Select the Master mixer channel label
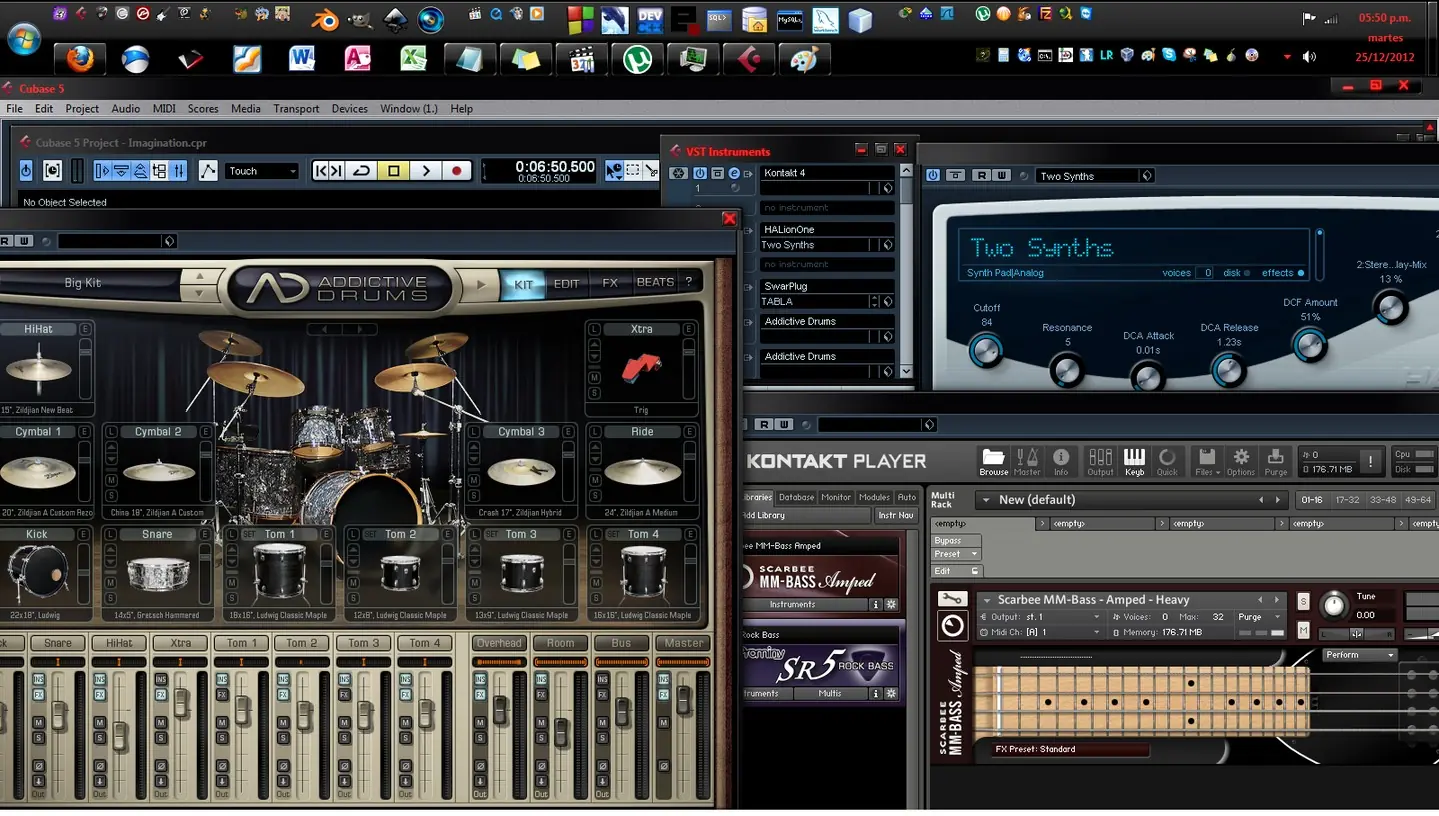Screen dimensions: 1439x816 click(x=684, y=643)
